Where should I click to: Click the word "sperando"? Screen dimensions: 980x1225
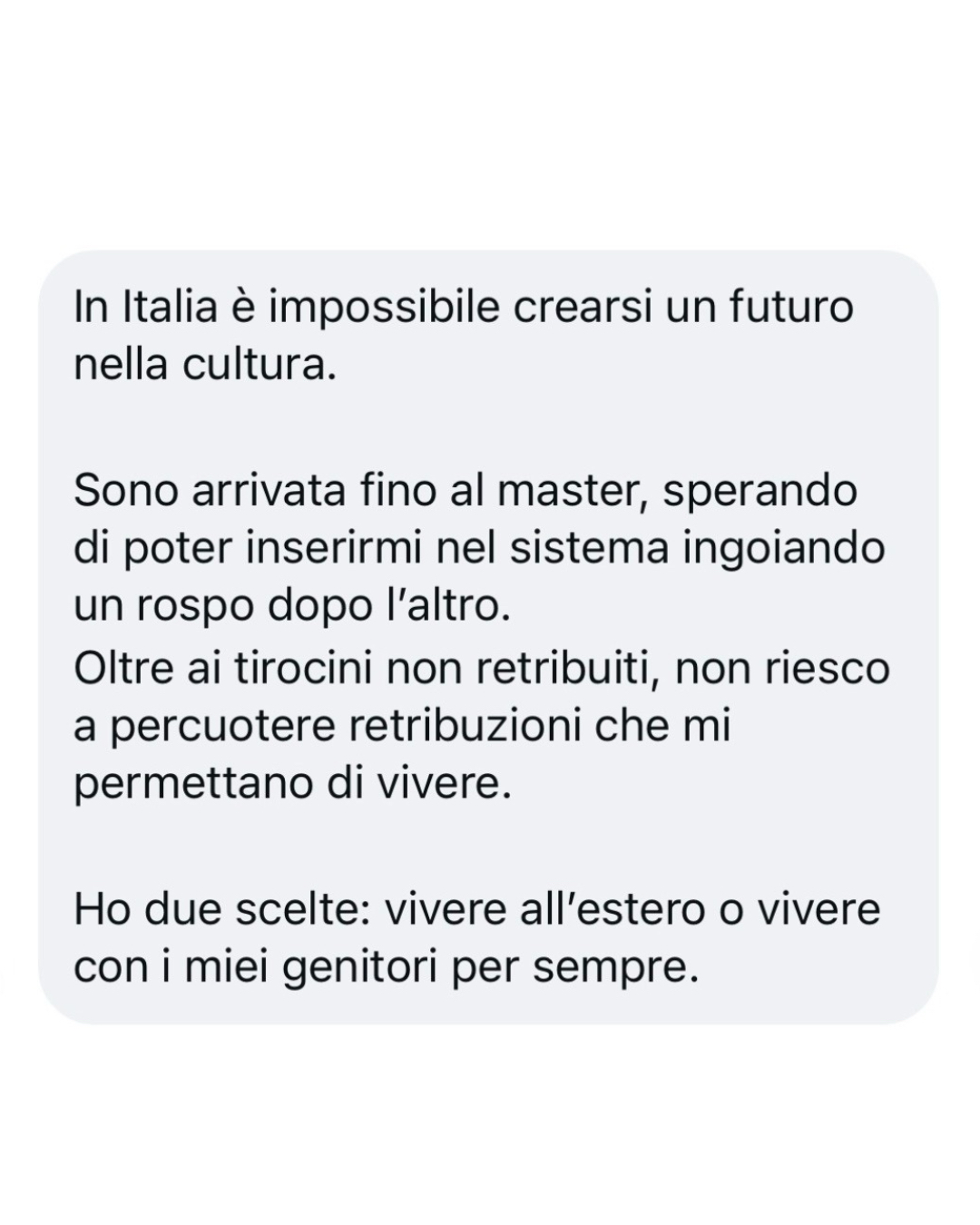coord(759,491)
